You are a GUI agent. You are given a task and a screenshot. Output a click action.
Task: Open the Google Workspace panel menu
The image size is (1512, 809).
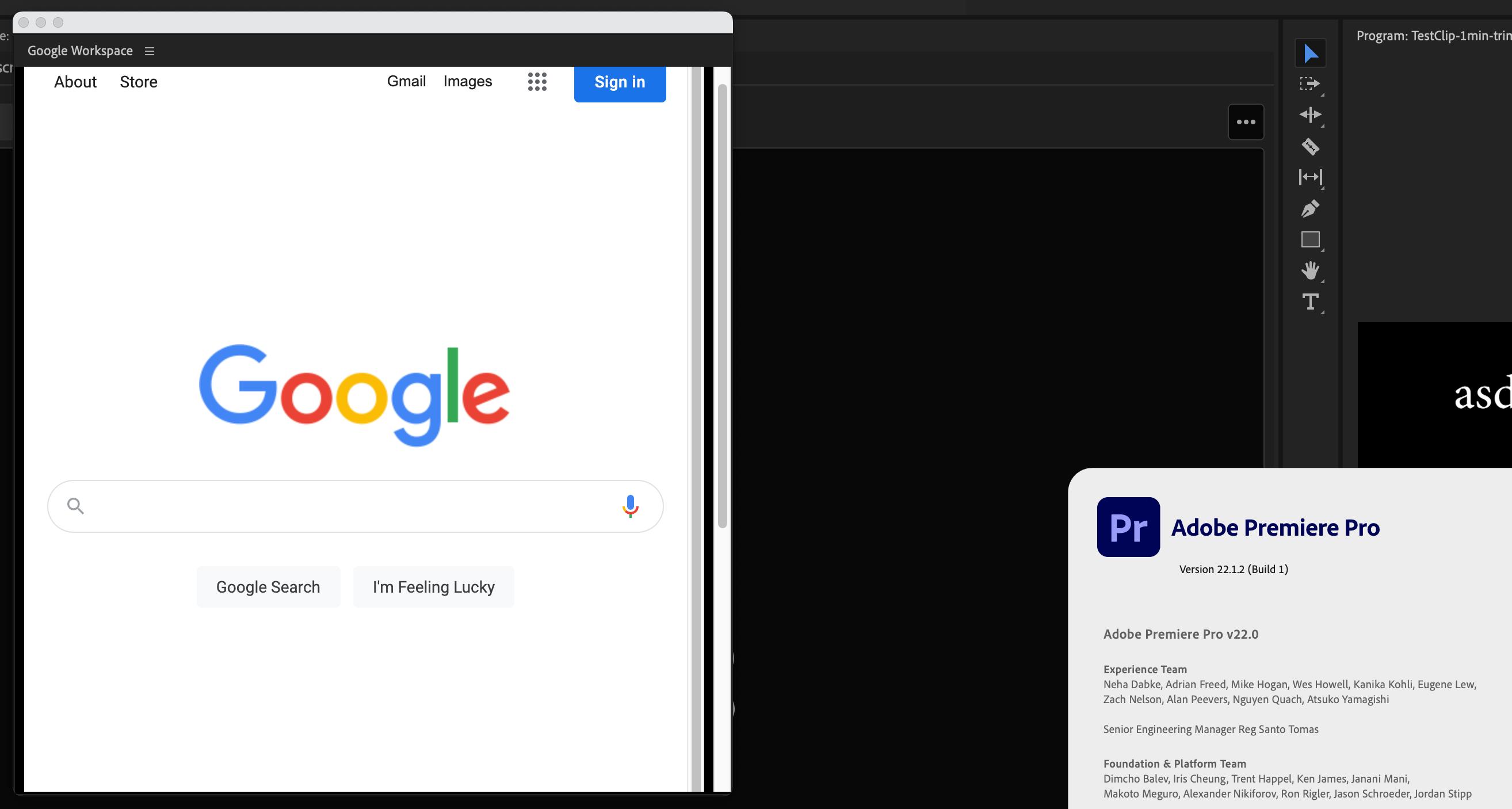(x=150, y=51)
